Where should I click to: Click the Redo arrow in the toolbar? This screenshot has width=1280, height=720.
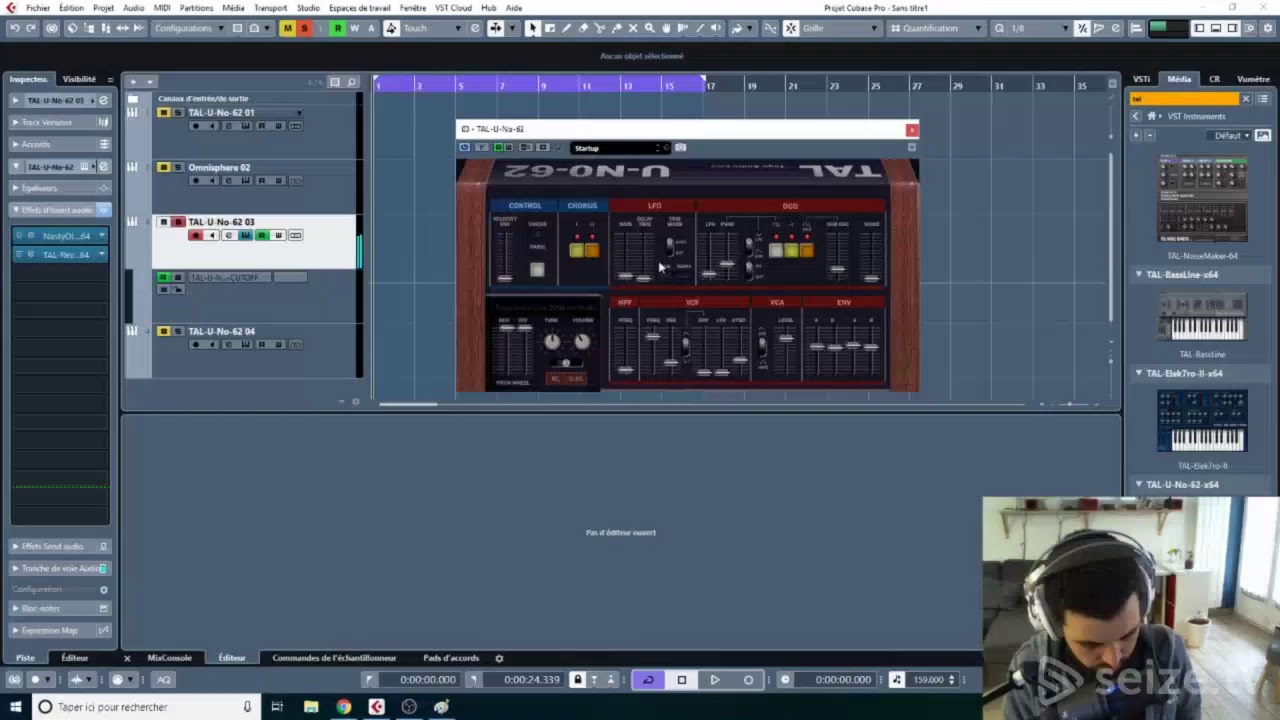coord(31,28)
